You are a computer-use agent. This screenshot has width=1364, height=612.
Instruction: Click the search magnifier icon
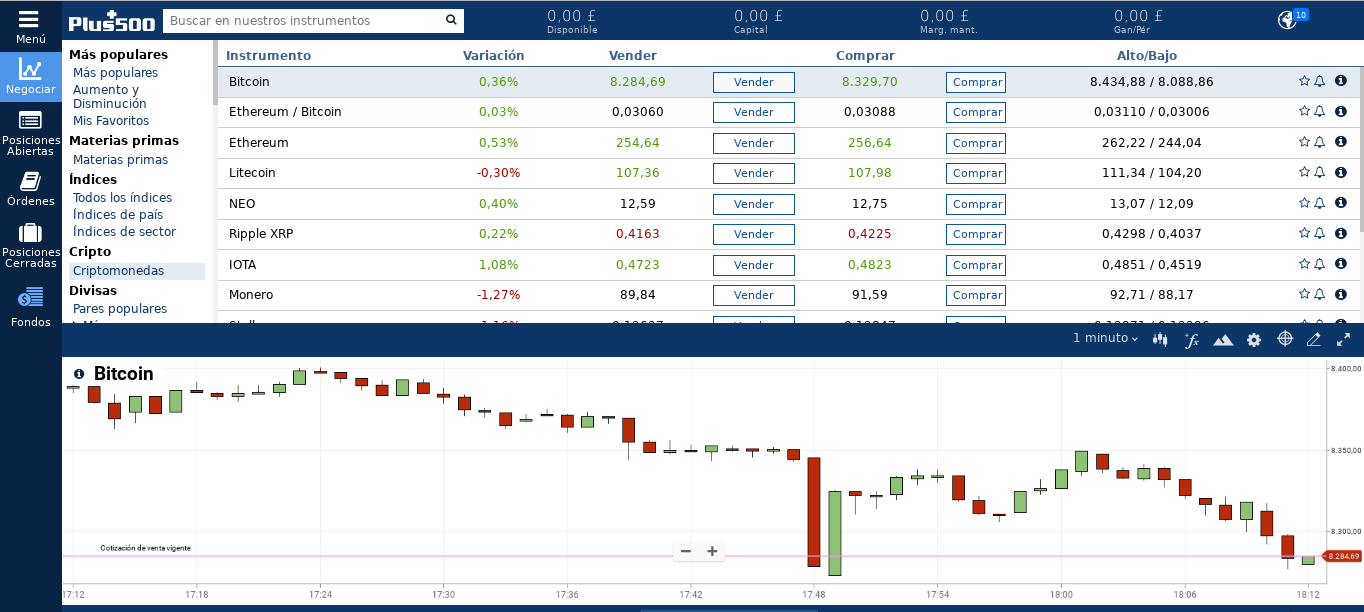tap(451, 20)
